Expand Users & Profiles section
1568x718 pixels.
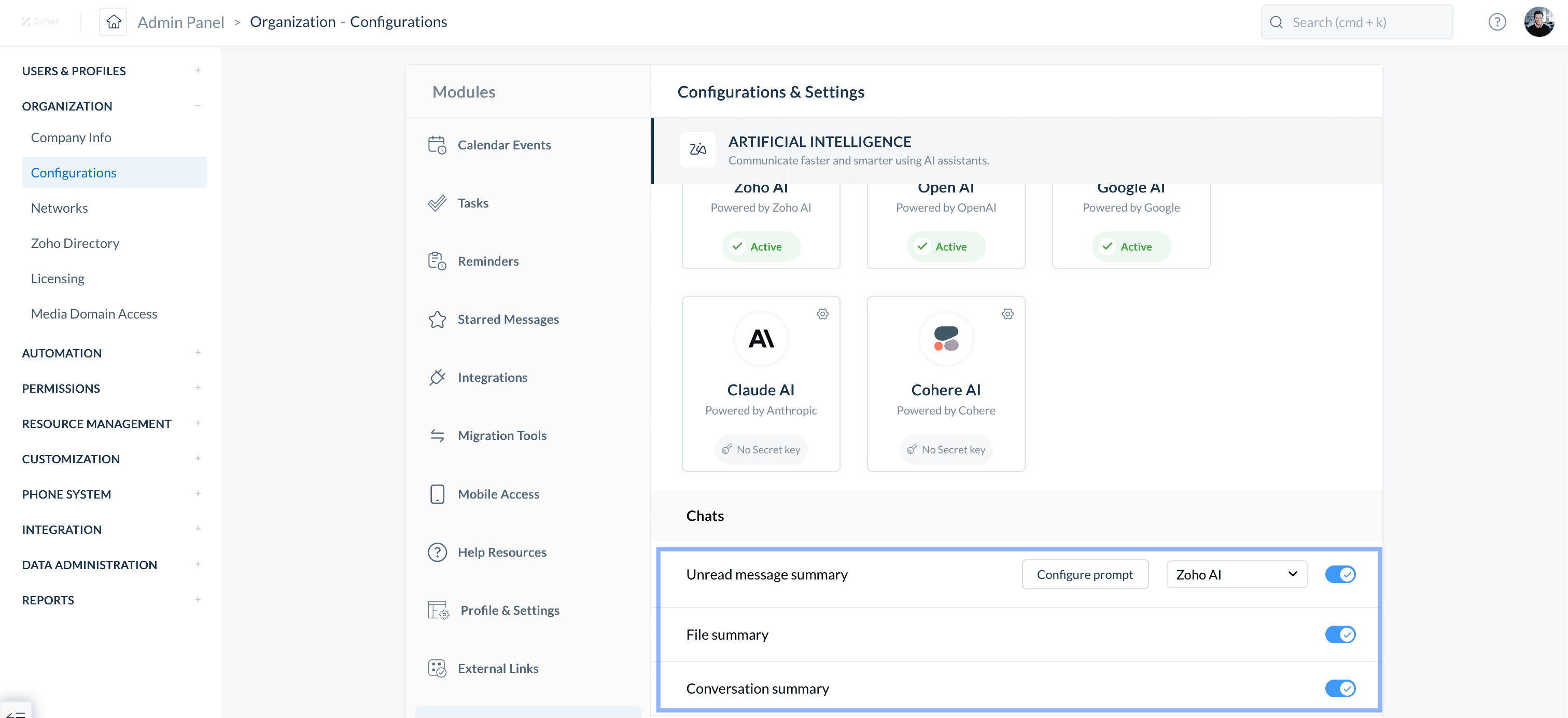[198, 71]
